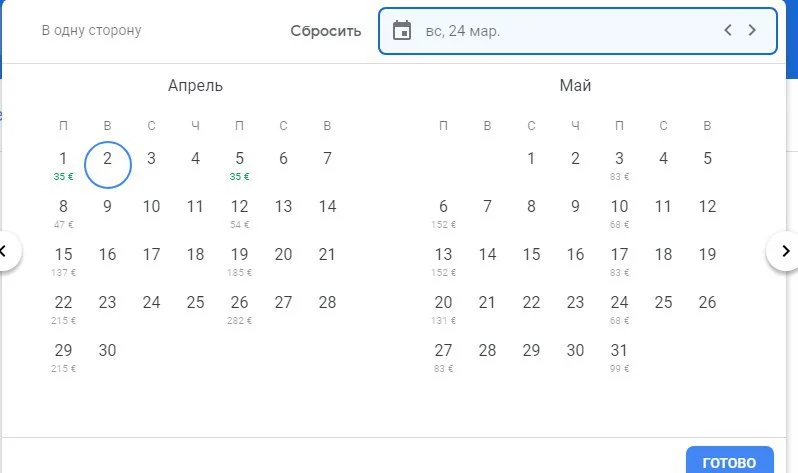Screen dimensions: 798x473
Task: Choose April 30 in the calendar
Action: coord(108,350)
